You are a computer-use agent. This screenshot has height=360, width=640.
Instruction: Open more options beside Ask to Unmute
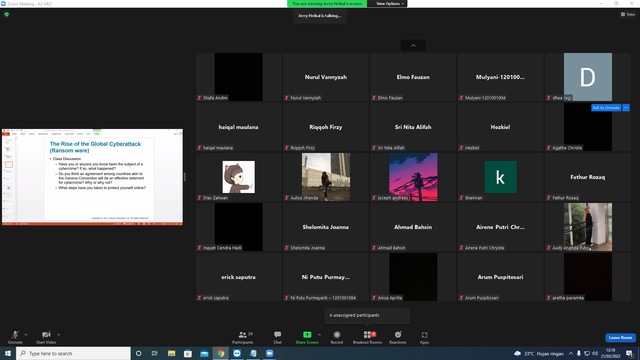pyautogui.click(x=626, y=108)
